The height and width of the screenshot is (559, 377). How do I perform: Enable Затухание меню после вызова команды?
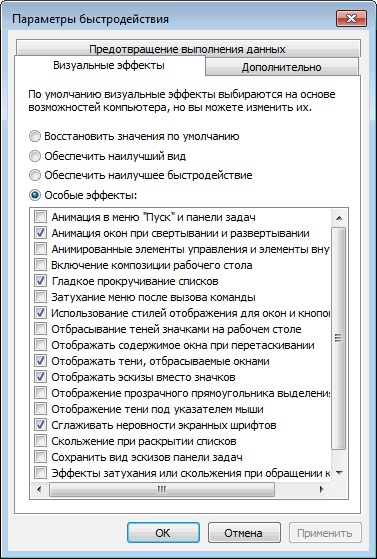40,297
